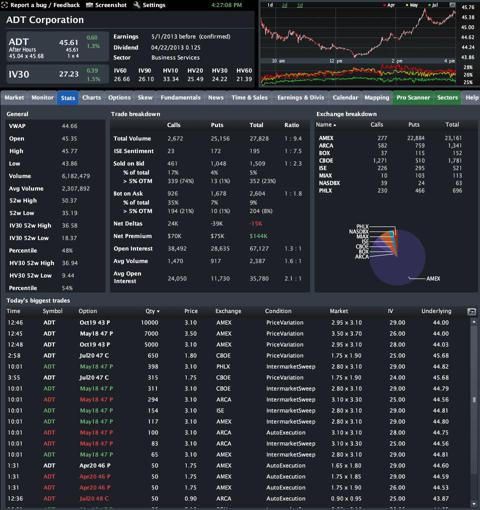Click the up arrow of the trades scrollbar

(x=474, y=322)
